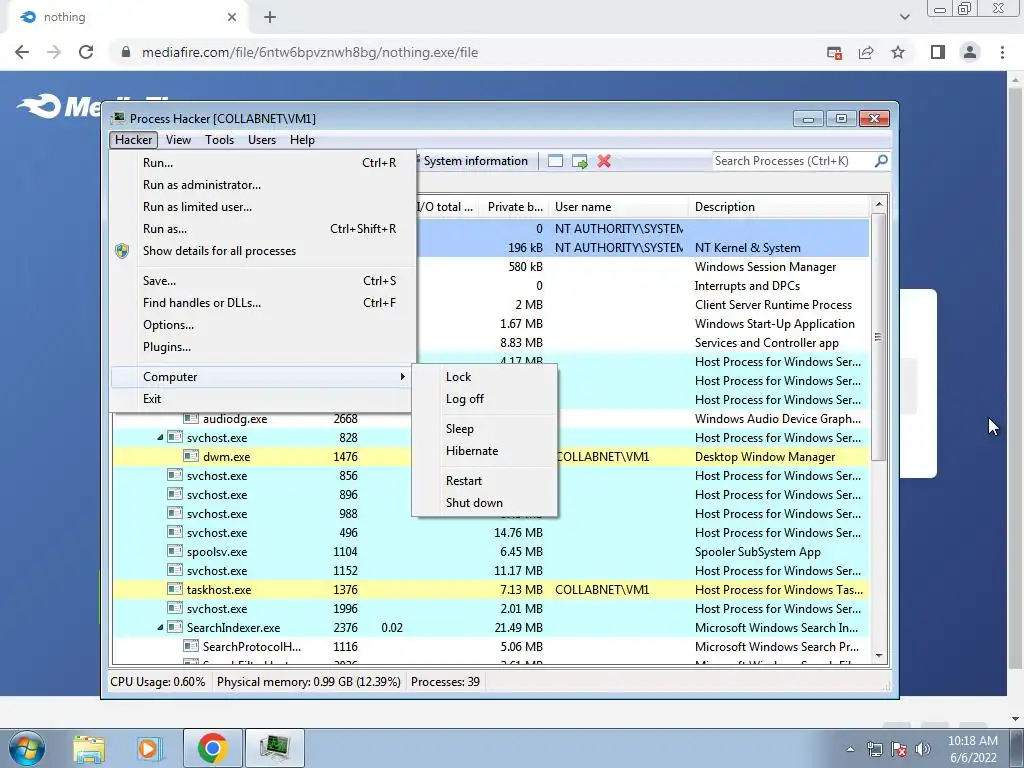Select dwm.exe process icon

coord(191,456)
